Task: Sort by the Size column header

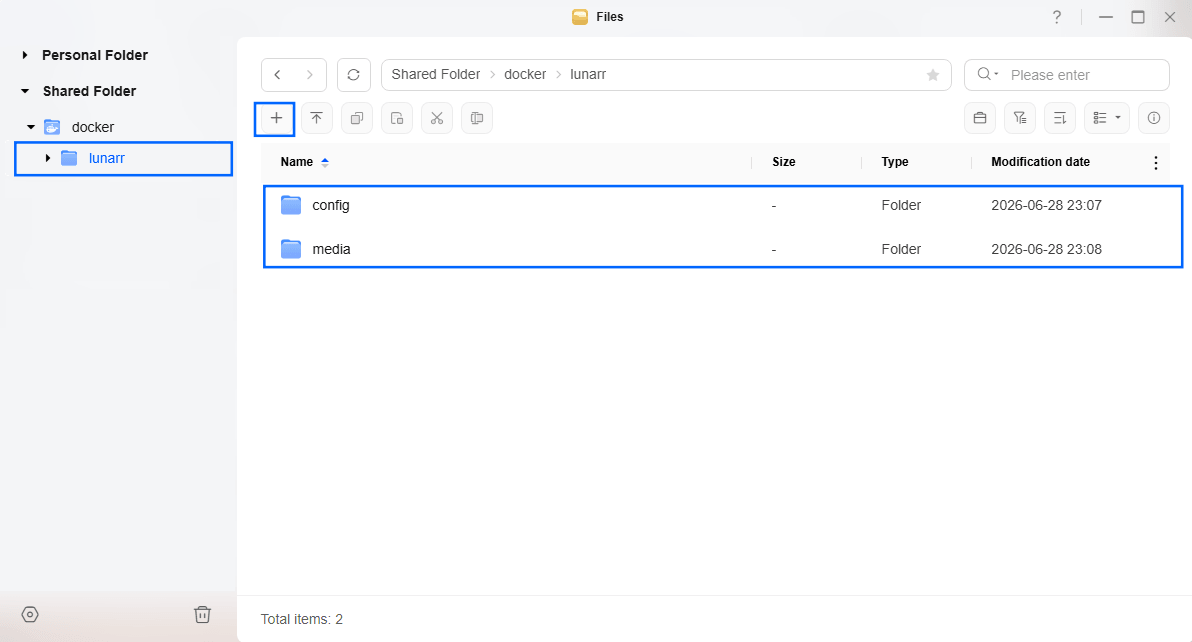Action: [784, 162]
